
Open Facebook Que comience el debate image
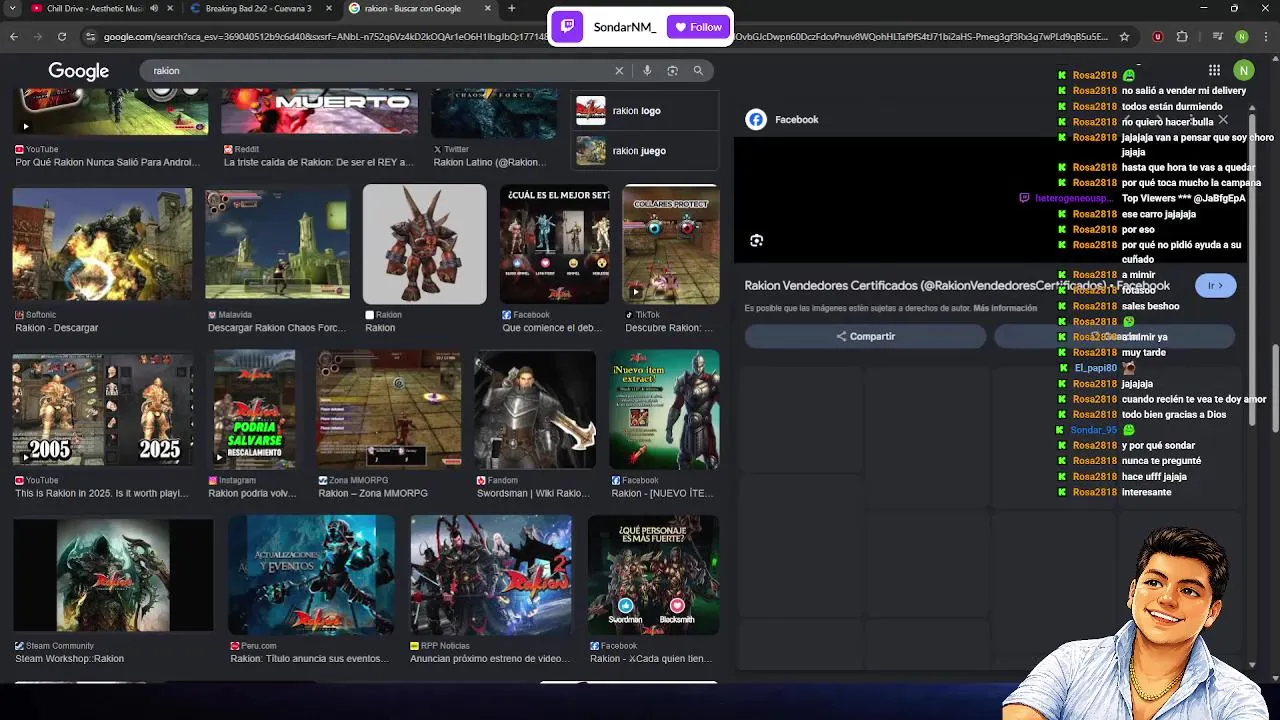tap(554, 244)
